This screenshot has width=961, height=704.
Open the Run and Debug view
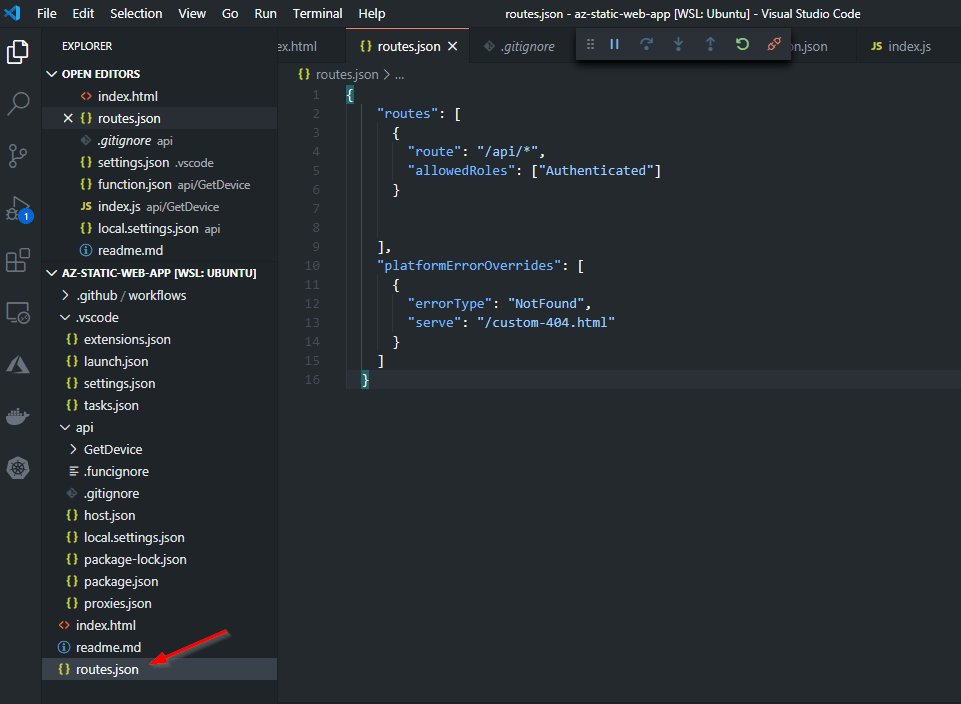[18, 209]
